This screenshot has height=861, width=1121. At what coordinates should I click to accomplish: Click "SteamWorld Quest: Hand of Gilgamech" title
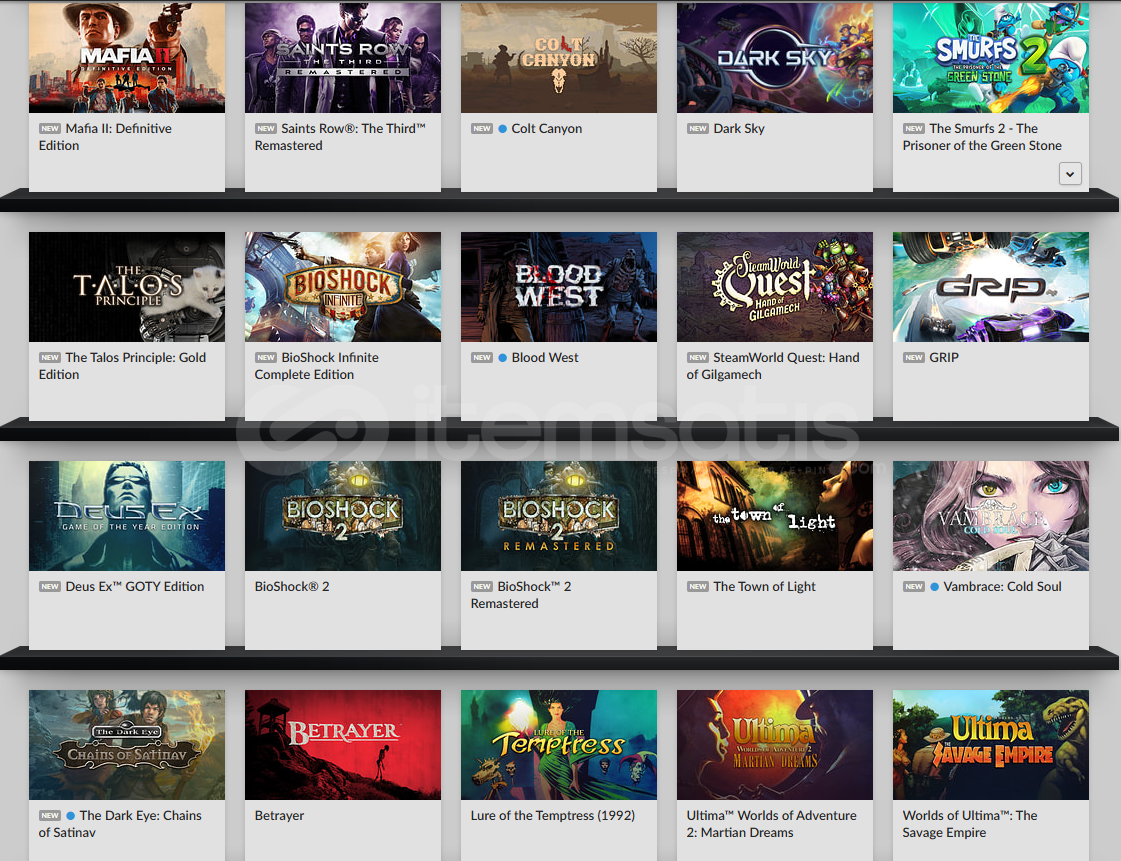773,366
